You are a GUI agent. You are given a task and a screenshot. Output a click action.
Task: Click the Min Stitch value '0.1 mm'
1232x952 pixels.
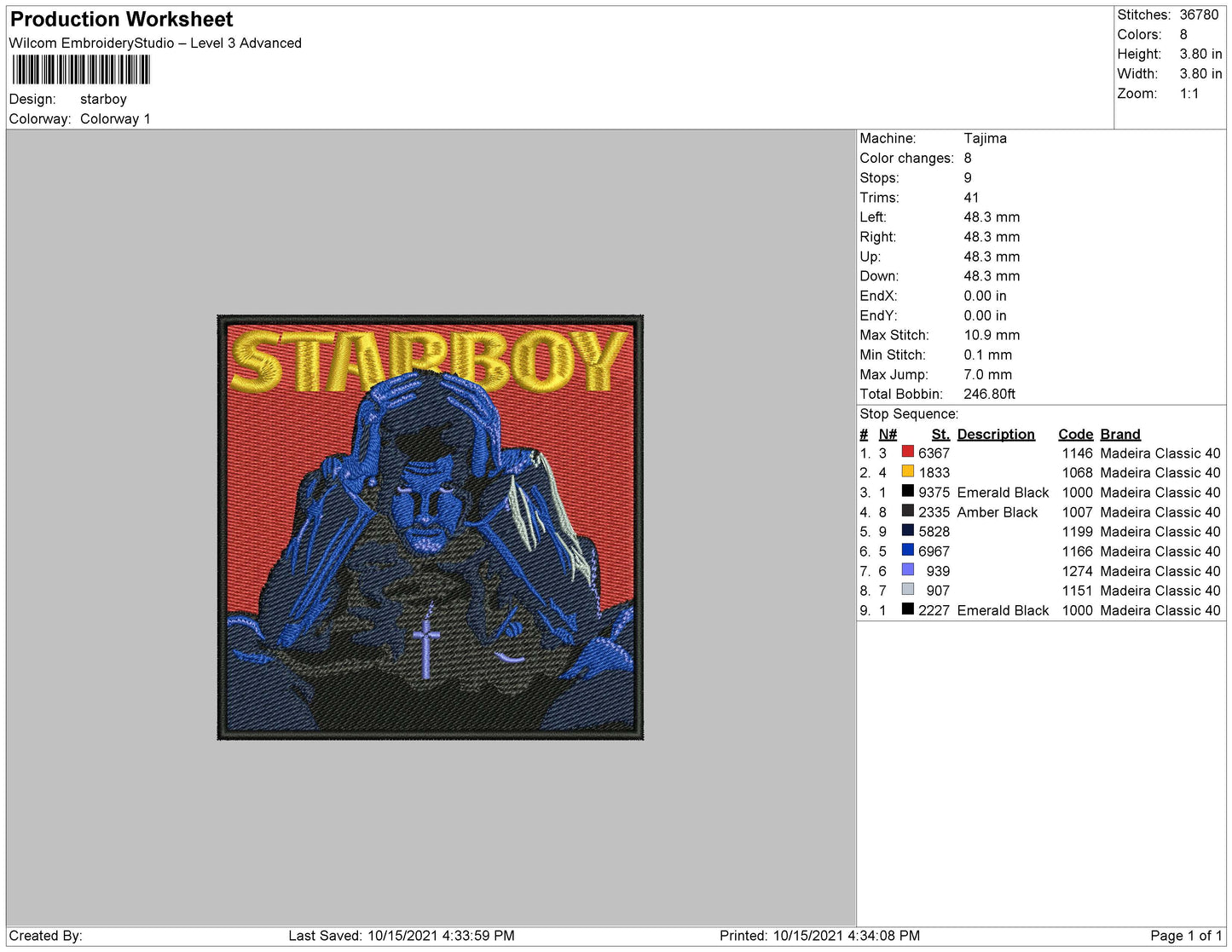tap(987, 355)
